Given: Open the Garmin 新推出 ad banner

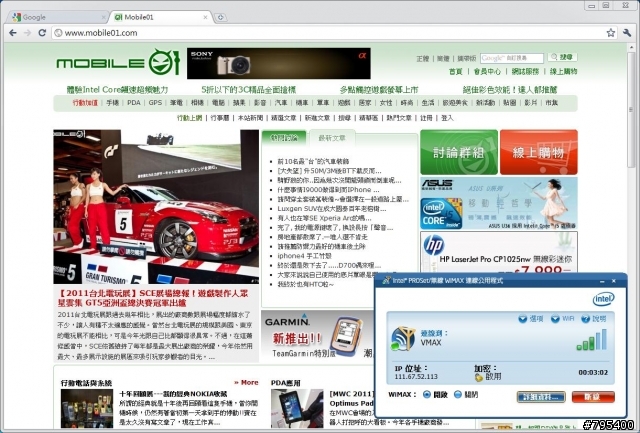Looking at the screenshot, I should click(317, 334).
